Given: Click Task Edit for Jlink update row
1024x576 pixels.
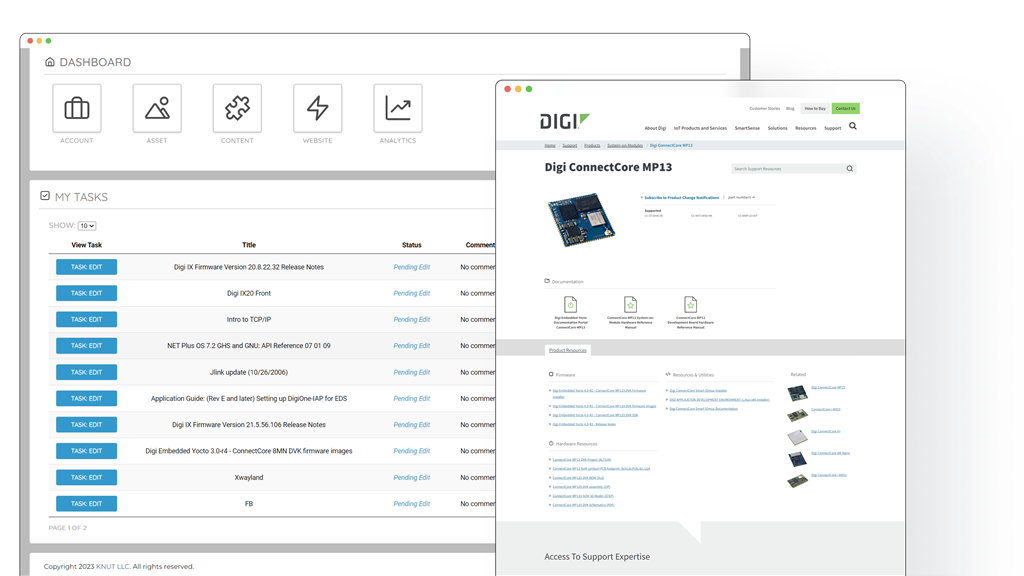Looking at the screenshot, I should coord(86,372).
